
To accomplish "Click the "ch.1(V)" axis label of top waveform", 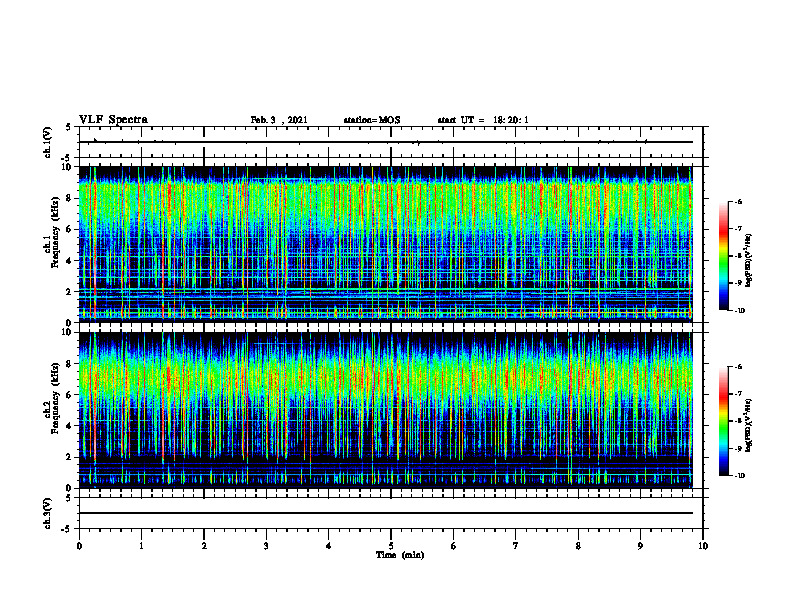I will coord(48,142).
